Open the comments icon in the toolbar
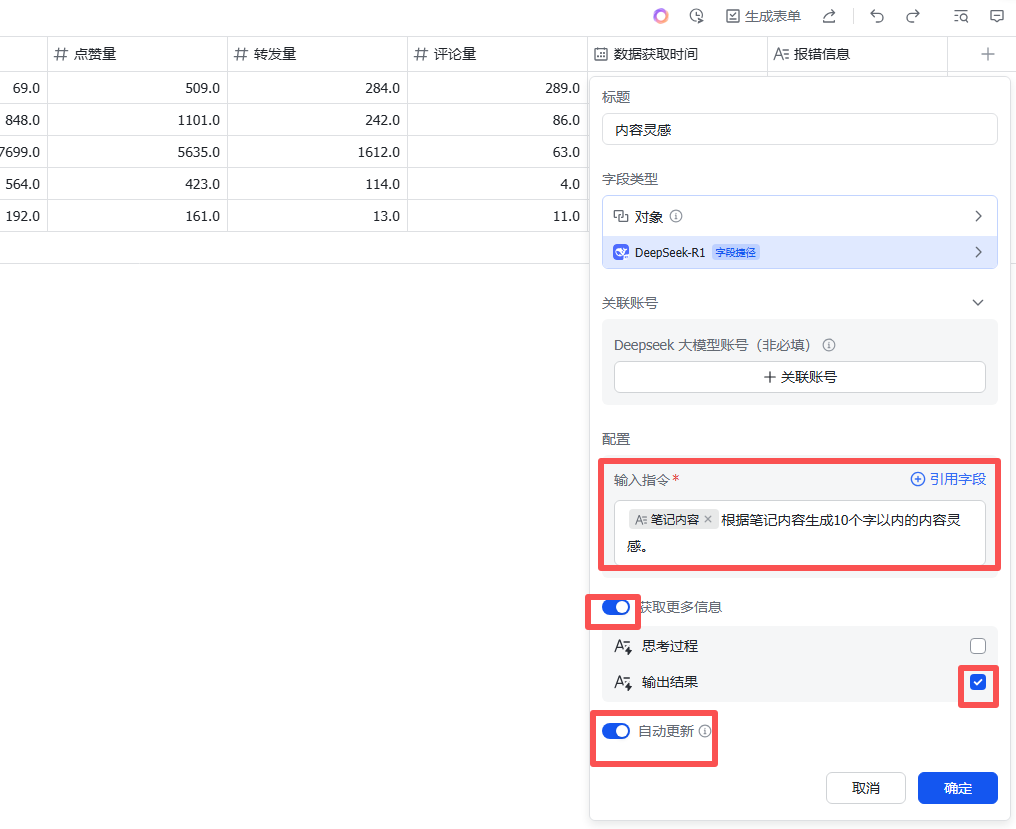This screenshot has height=829, width=1016. (x=996, y=16)
